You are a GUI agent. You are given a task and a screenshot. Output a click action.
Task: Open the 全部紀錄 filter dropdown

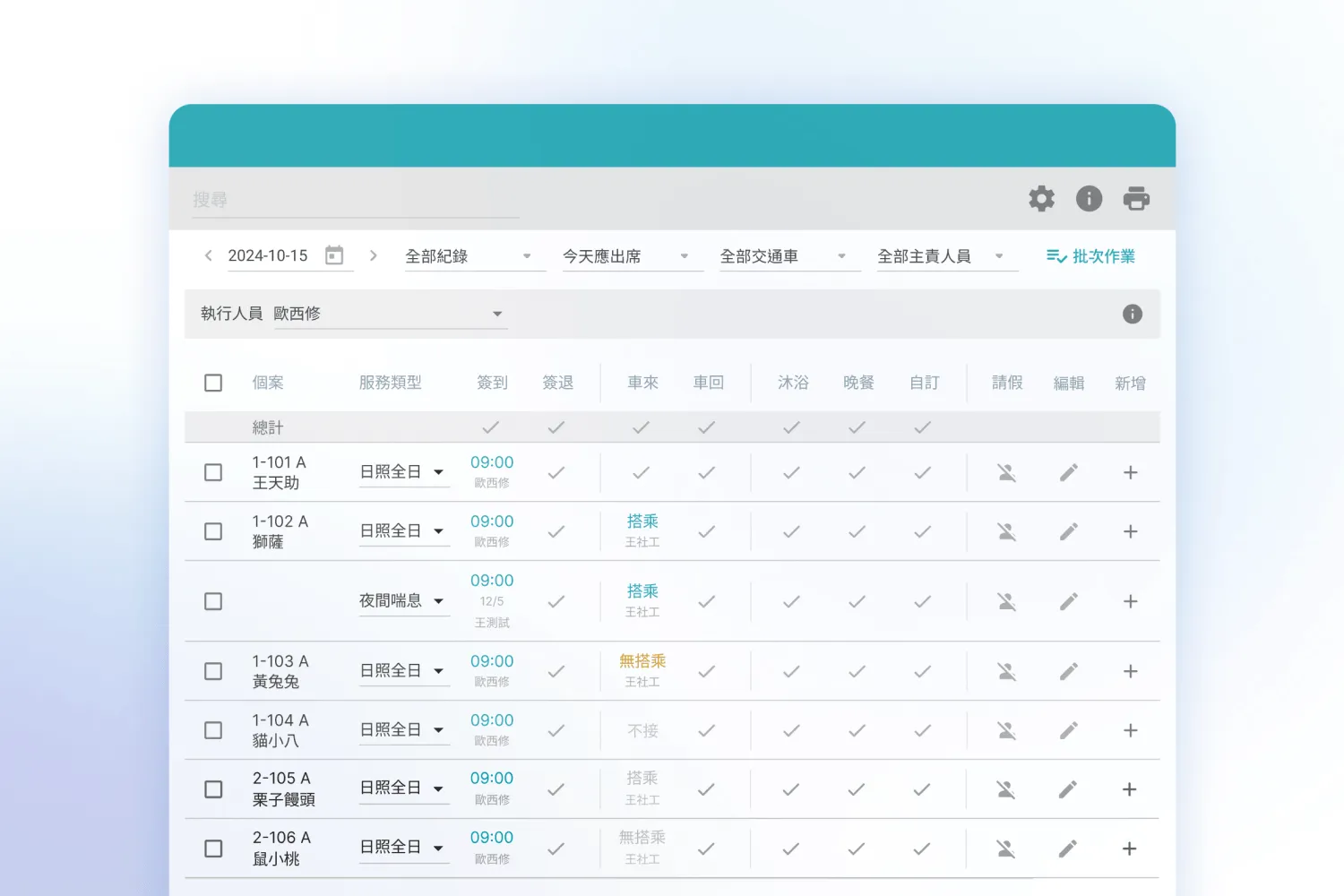[475, 256]
